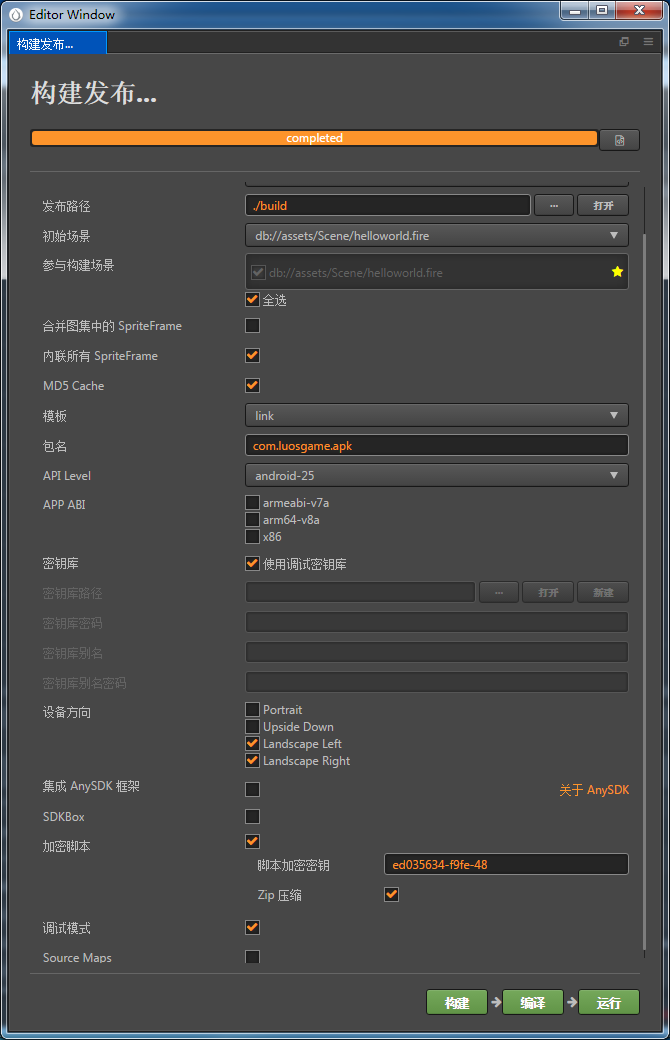Screen dimensions: 670x1040
Task: Click the 密钥库路径 input field
Action: 360,592
